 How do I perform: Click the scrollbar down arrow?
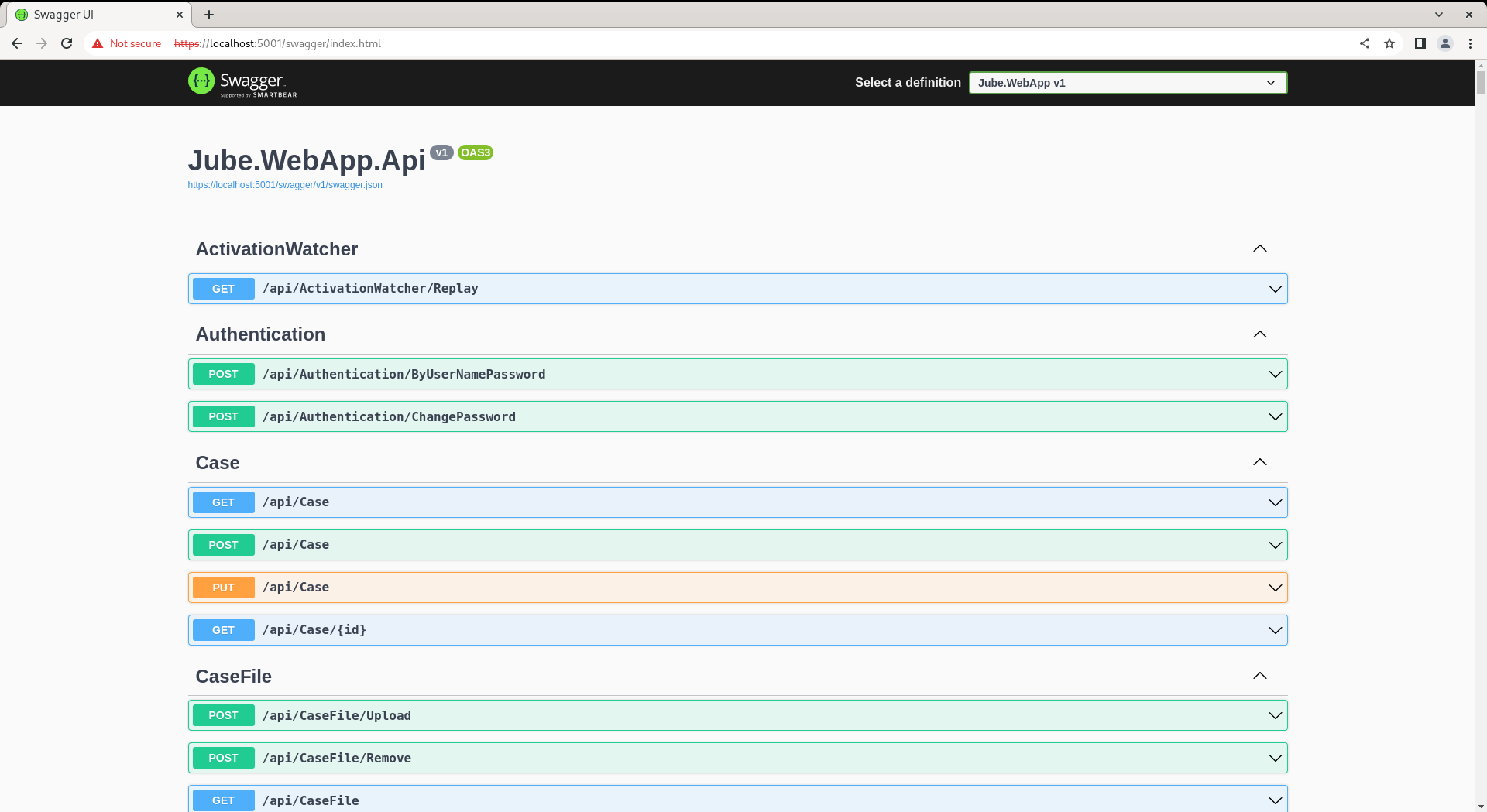(1481, 806)
